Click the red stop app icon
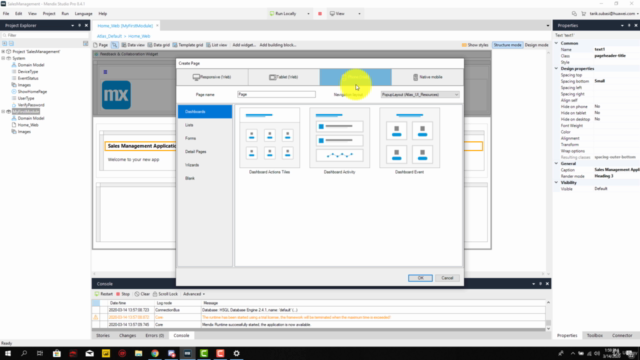The image size is (640, 360). 320,13
